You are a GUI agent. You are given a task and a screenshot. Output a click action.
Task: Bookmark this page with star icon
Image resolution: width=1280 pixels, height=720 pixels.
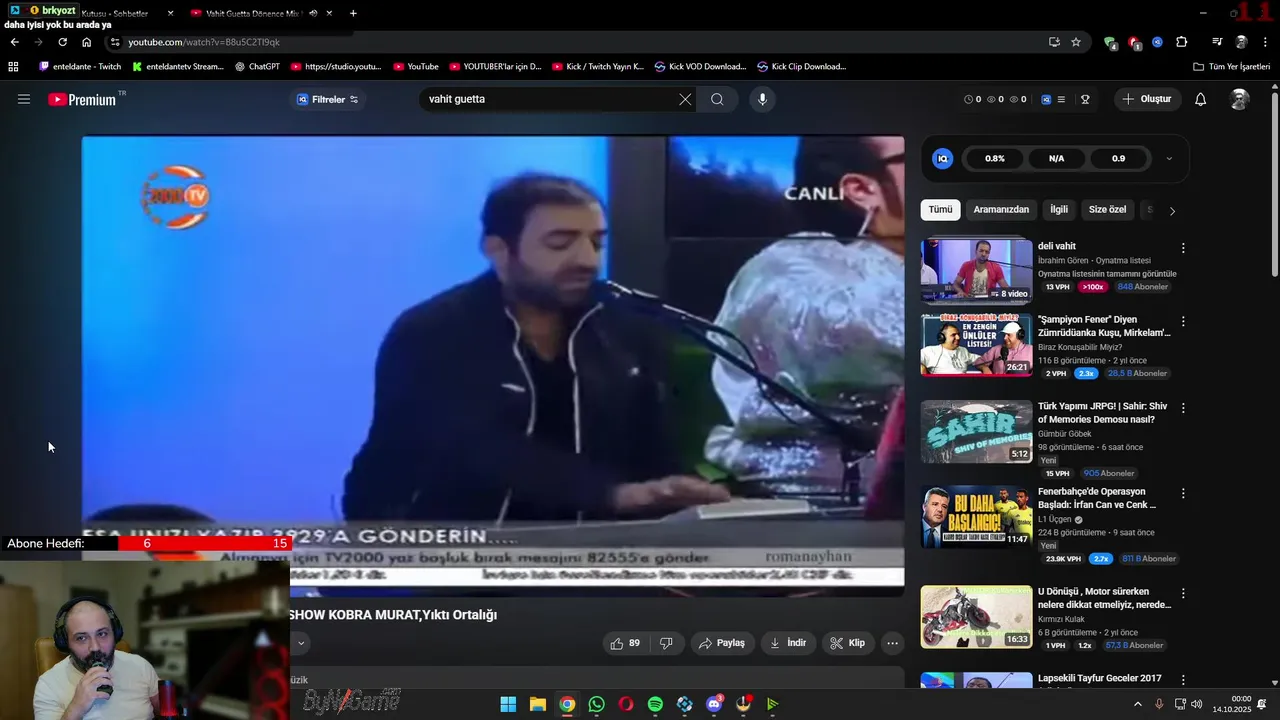(x=1076, y=42)
